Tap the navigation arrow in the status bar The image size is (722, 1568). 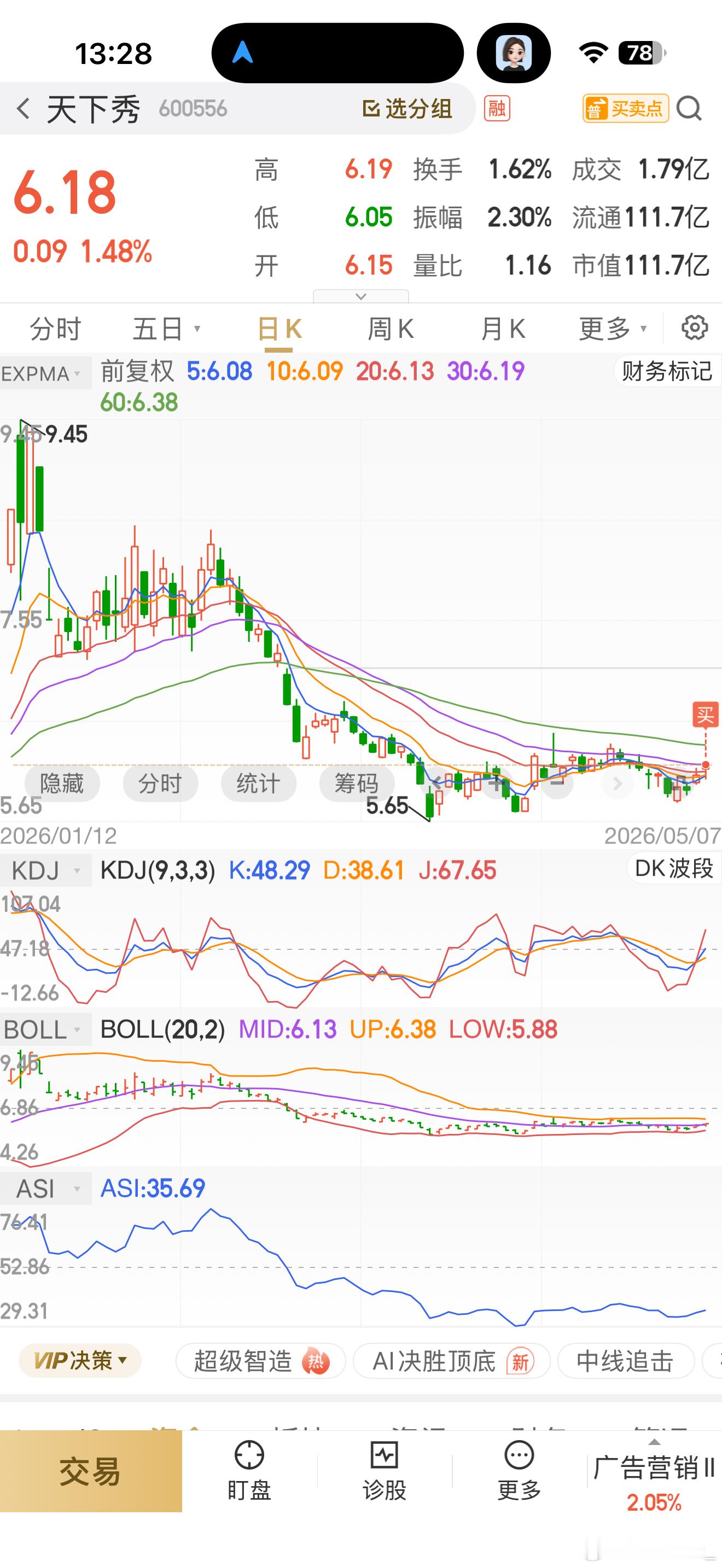(242, 52)
